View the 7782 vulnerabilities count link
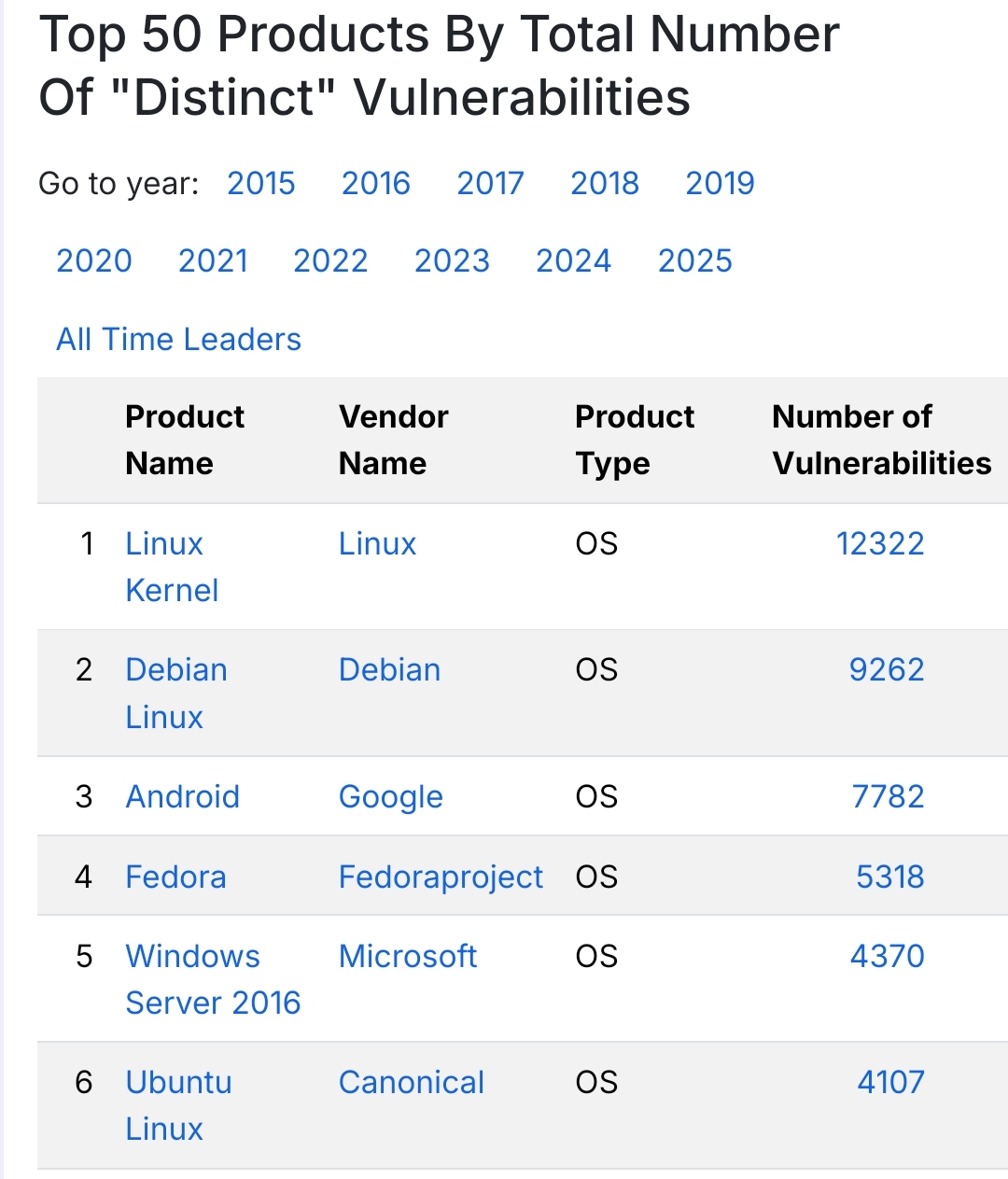Viewport: 1008px width, 1179px height. pyautogui.click(x=888, y=796)
